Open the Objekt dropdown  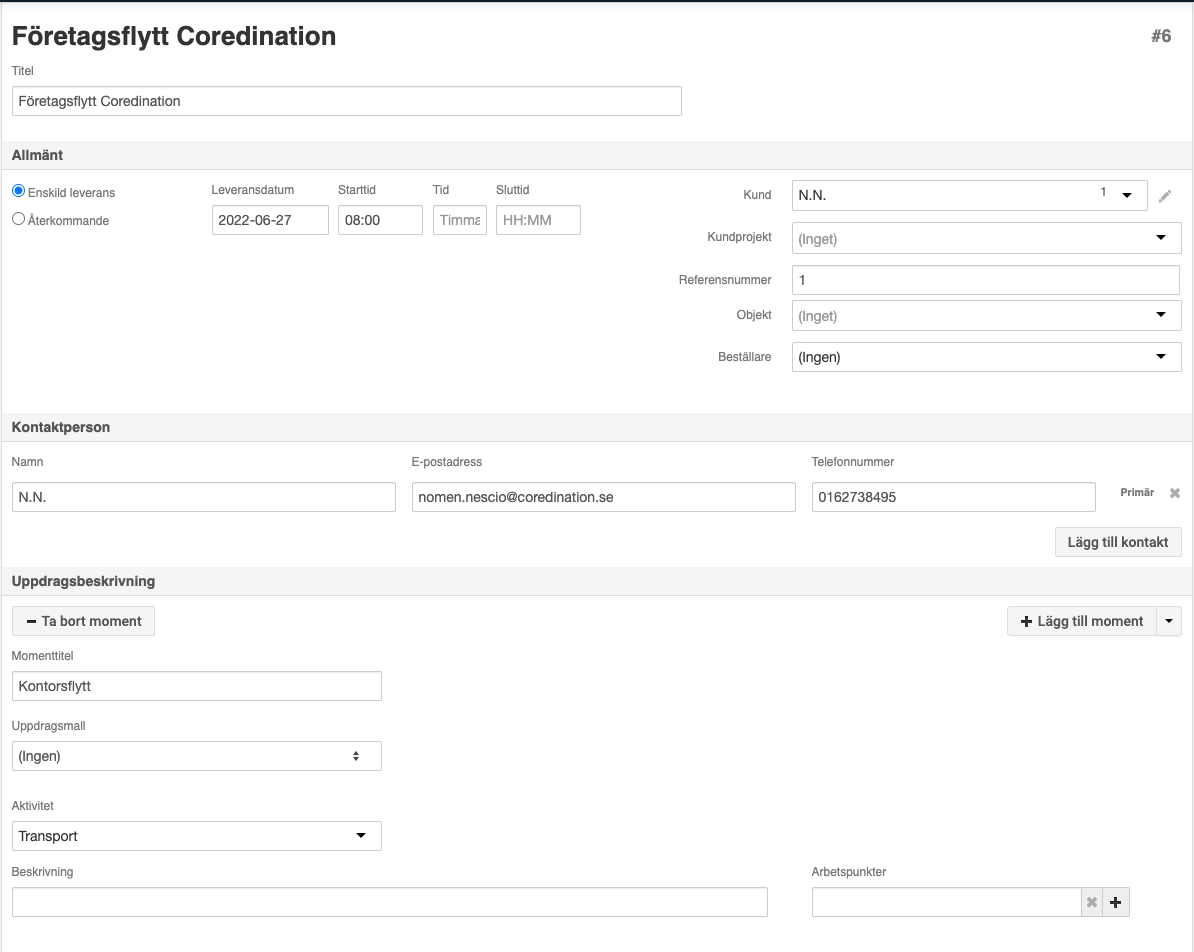(x=987, y=315)
